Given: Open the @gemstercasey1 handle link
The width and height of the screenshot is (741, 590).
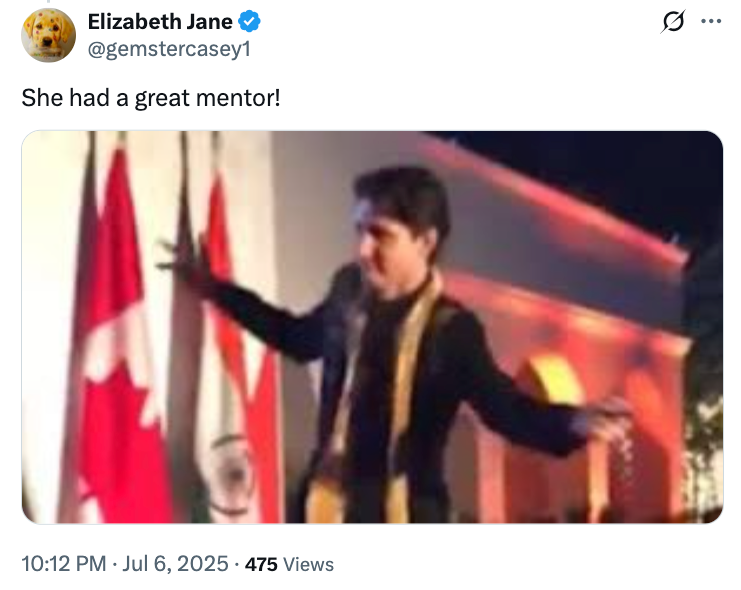Looking at the screenshot, I should pos(169,49).
